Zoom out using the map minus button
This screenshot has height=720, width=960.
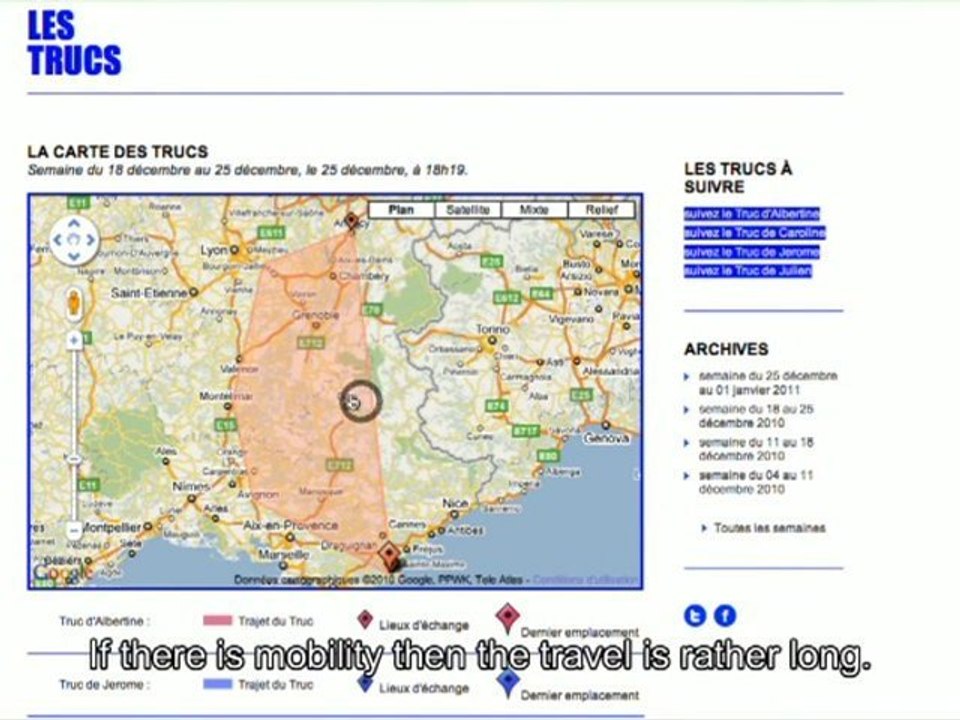(74, 530)
